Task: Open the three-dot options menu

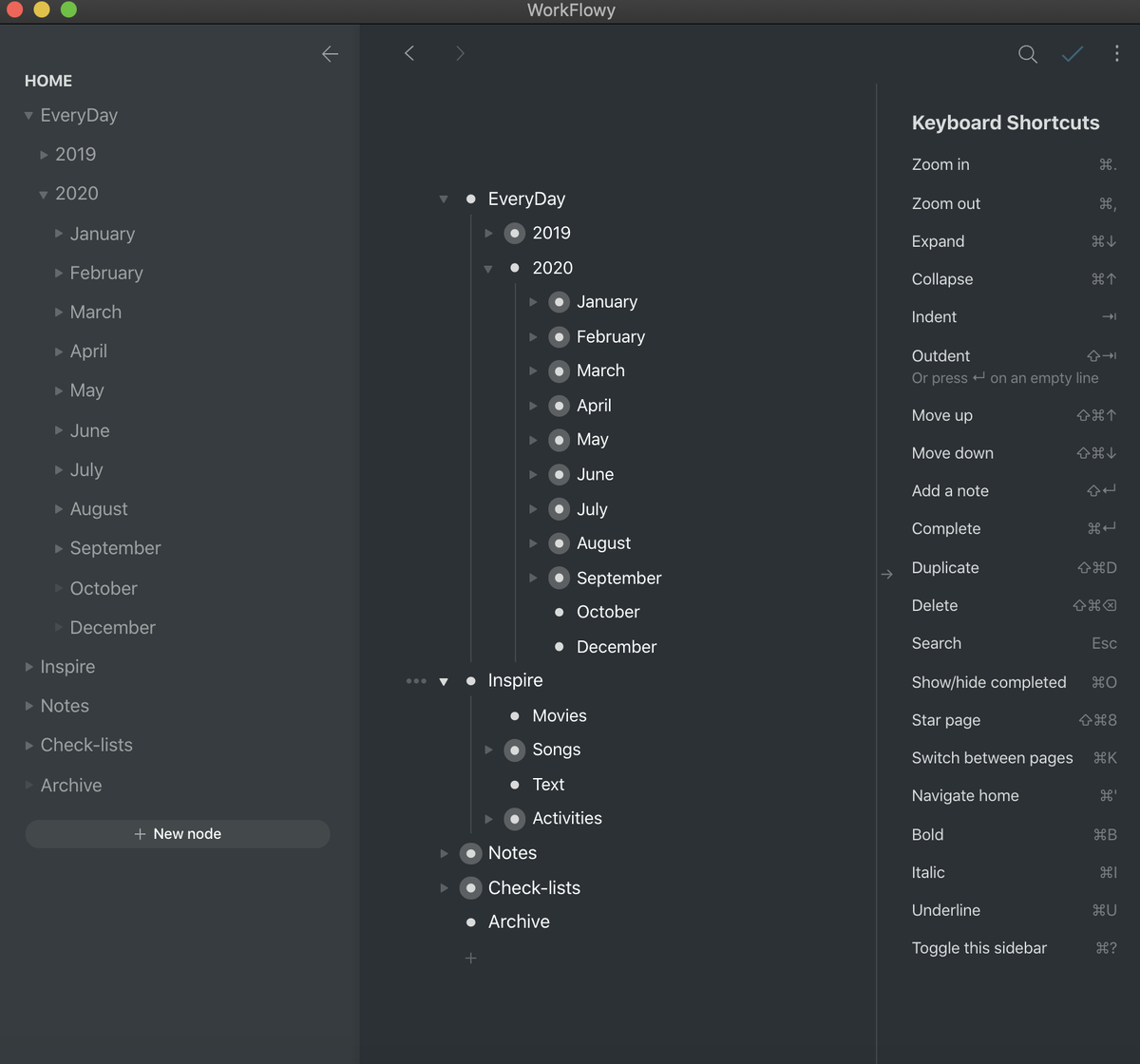Action: coord(1116,54)
